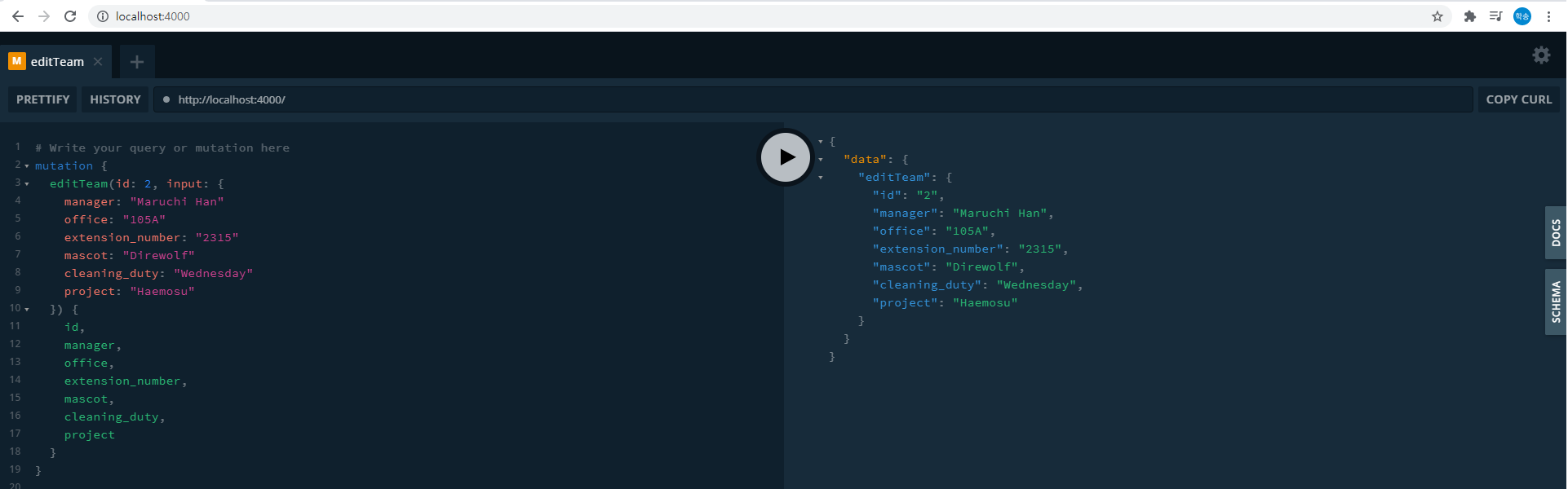Collapse the selection set fold arrow on line 10

coord(27,310)
